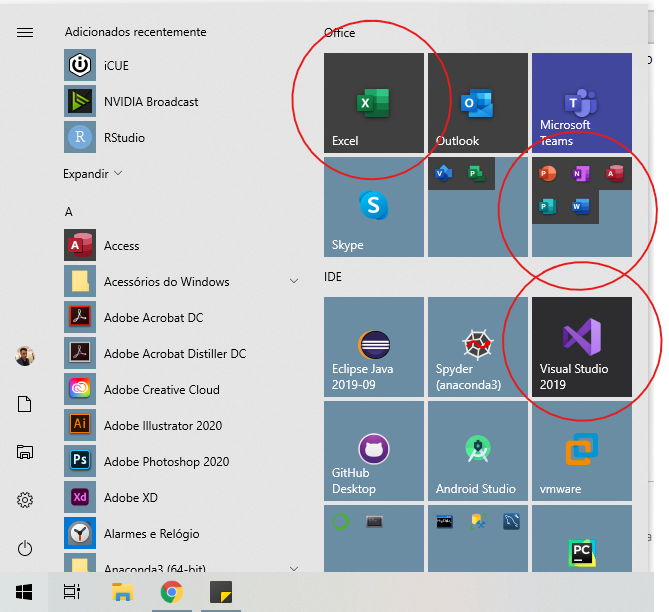Open Adobe XD
This screenshot has height=612, width=669.
tap(182, 497)
